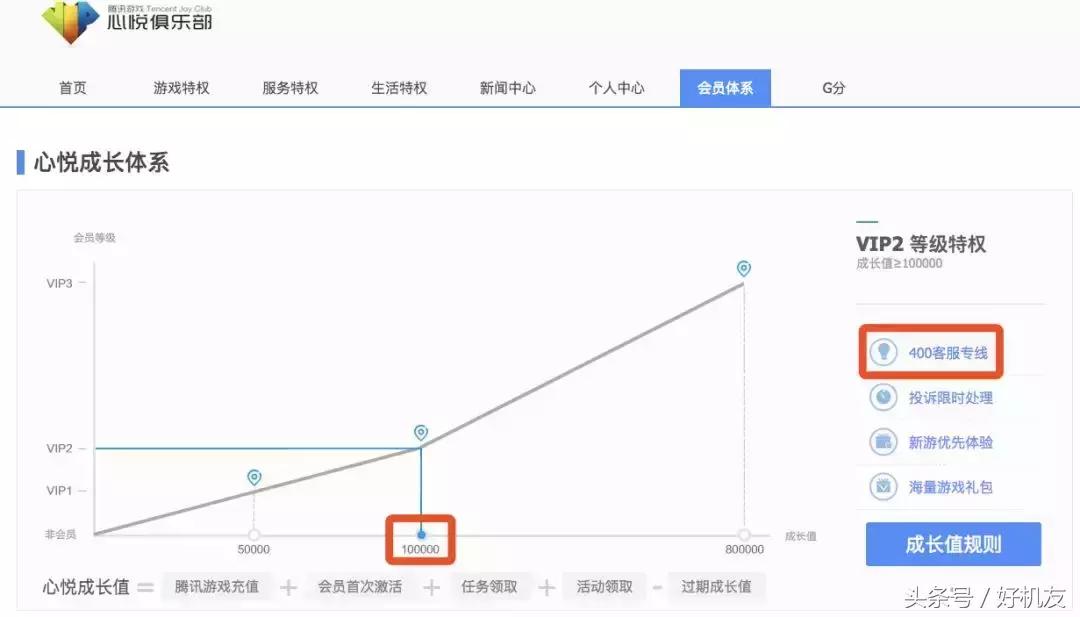Select the chart marker at 100000 growth value
1080x617 pixels.
click(x=420, y=433)
